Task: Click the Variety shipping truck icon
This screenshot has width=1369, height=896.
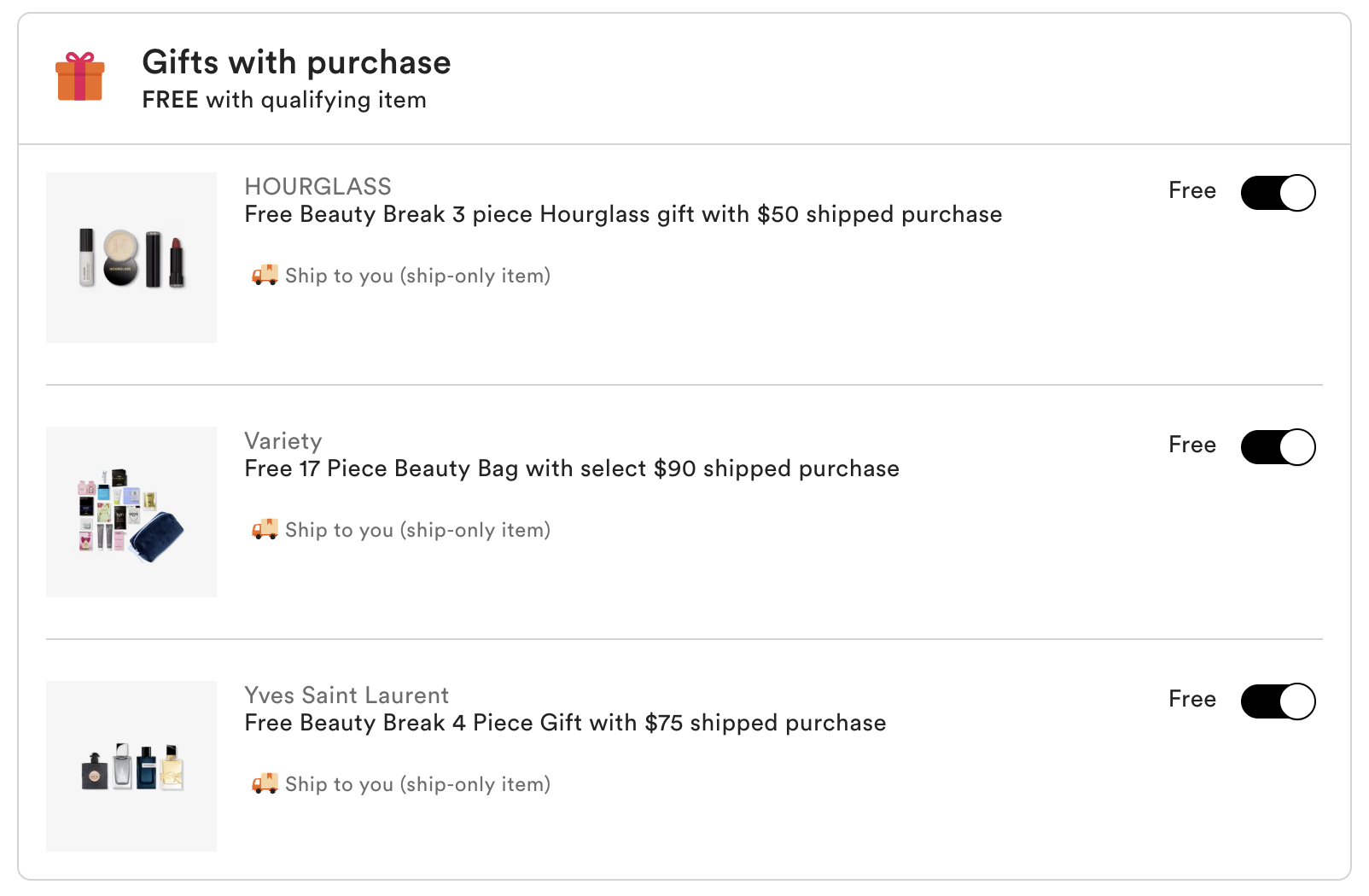Action: pyautogui.click(x=265, y=529)
